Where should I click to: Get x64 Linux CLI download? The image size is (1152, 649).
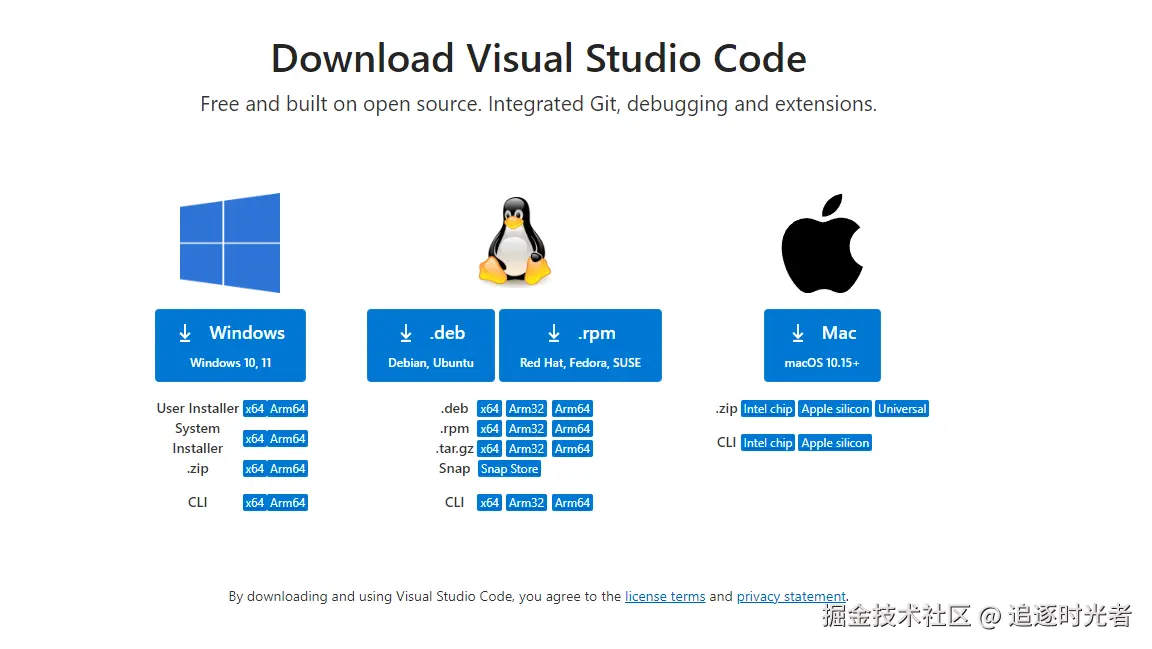tap(489, 503)
